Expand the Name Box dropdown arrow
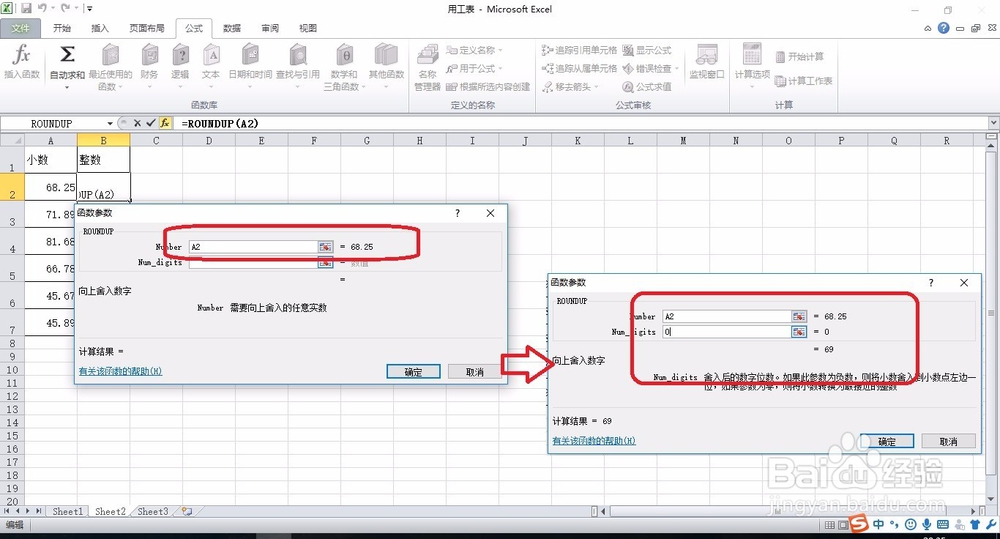Viewport: 1000px width, 539px height. tap(110, 123)
